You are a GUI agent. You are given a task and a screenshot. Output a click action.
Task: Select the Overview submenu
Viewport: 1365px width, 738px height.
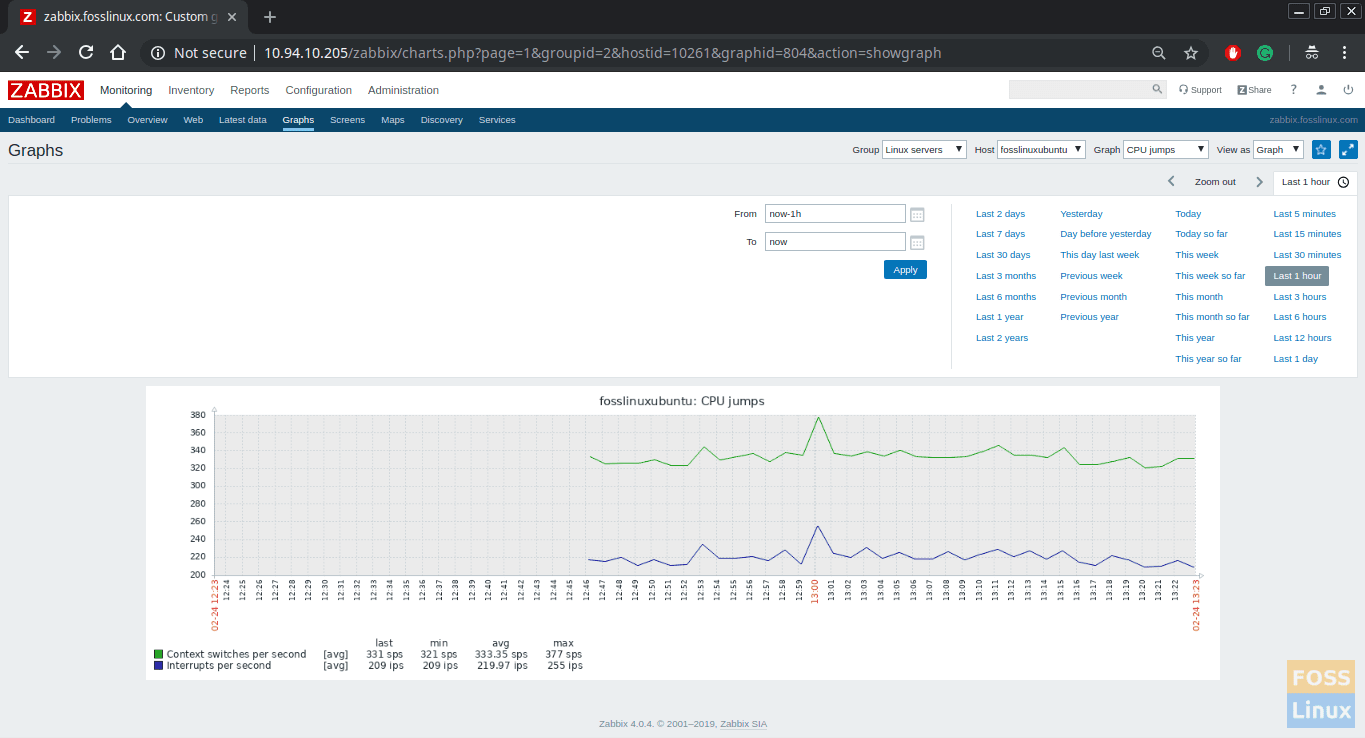tap(147, 120)
